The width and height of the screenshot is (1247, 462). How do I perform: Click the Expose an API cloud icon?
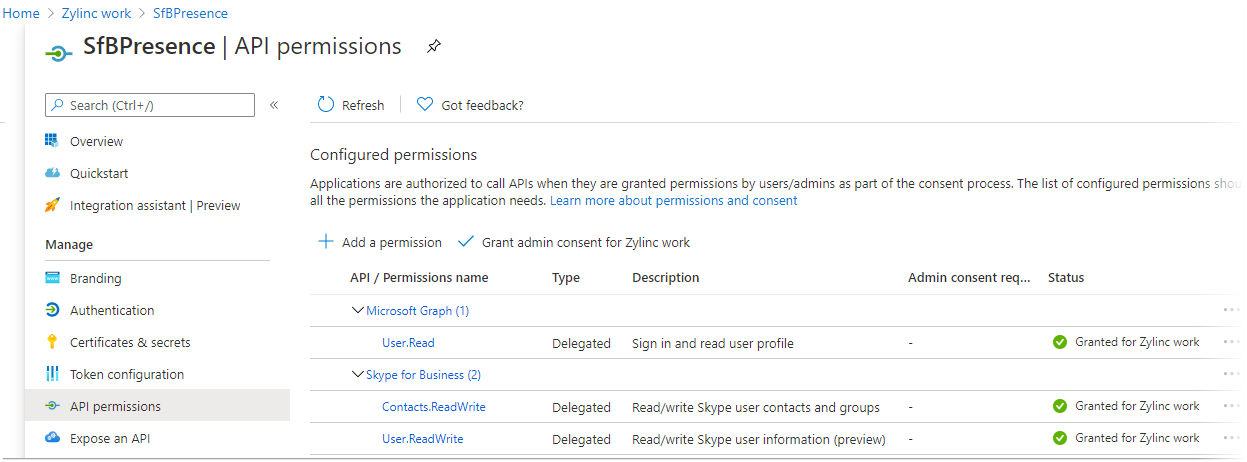(x=53, y=438)
